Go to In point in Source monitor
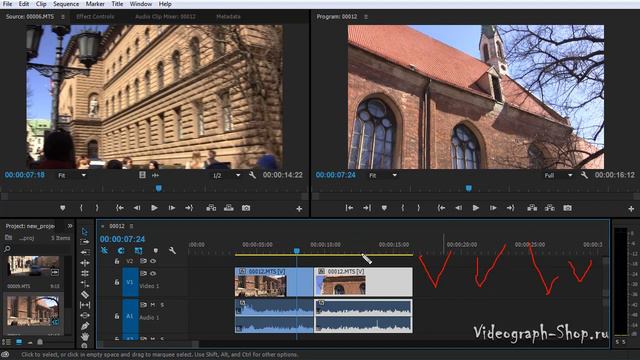The width and height of the screenshot is (640, 360). (x=120, y=208)
